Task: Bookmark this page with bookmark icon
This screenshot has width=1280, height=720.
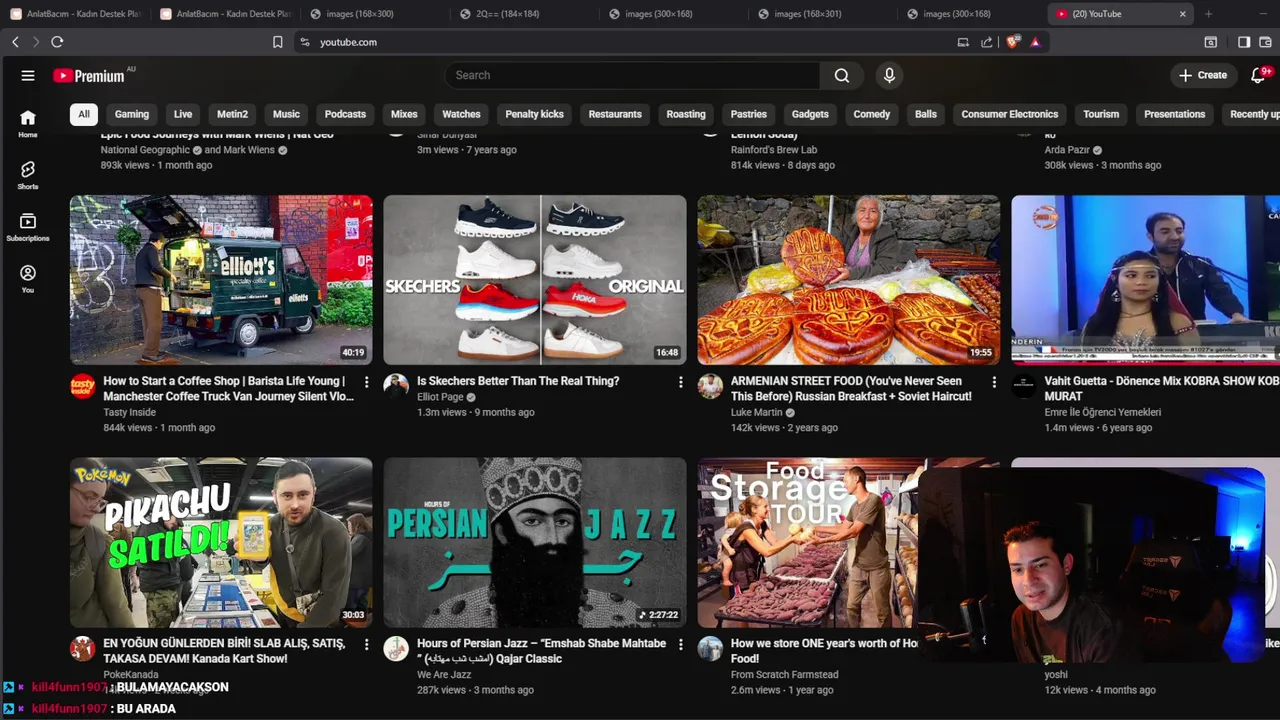Action: tap(278, 42)
